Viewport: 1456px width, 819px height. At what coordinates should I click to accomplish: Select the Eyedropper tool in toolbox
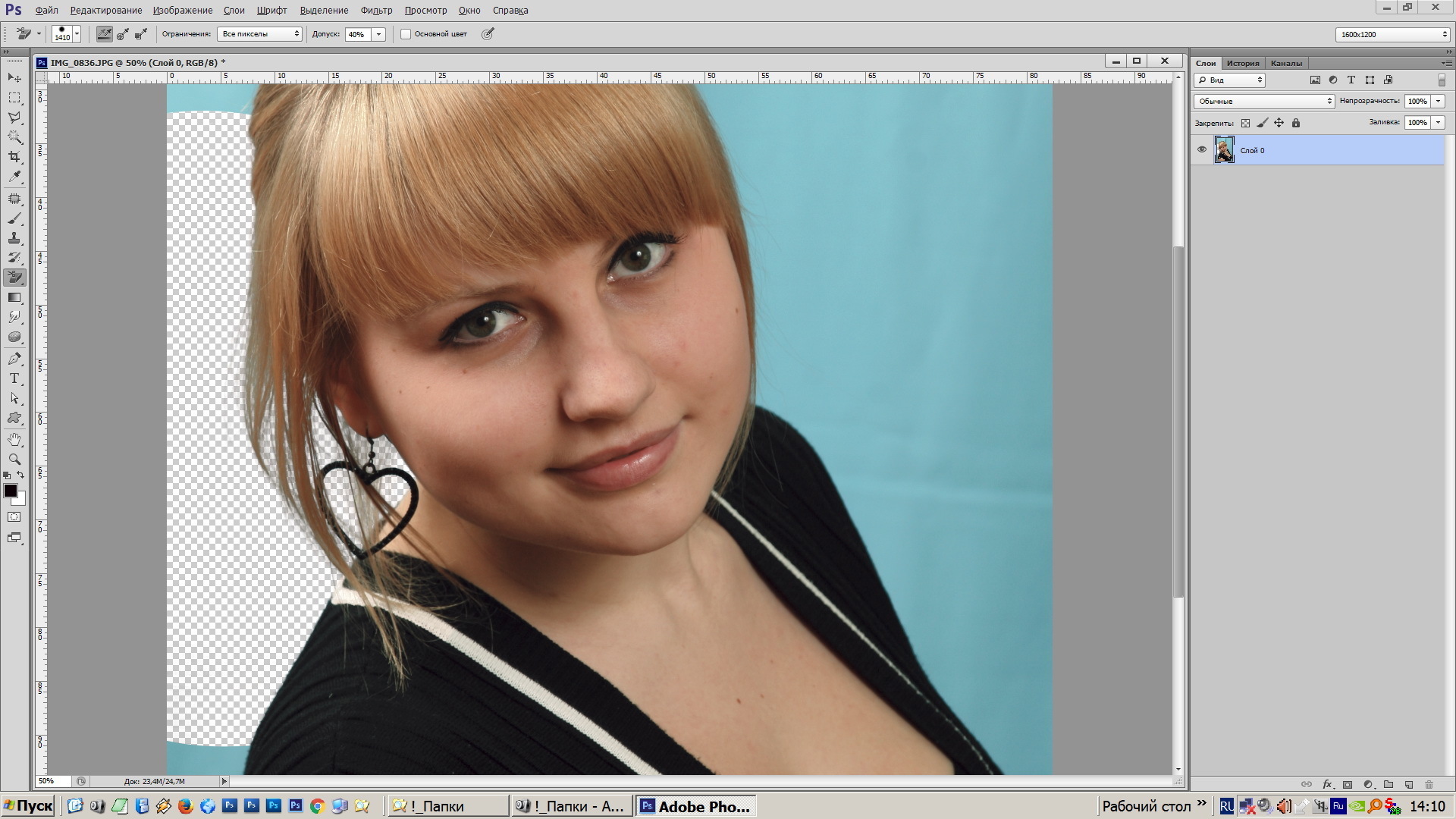[x=14, y=177]
